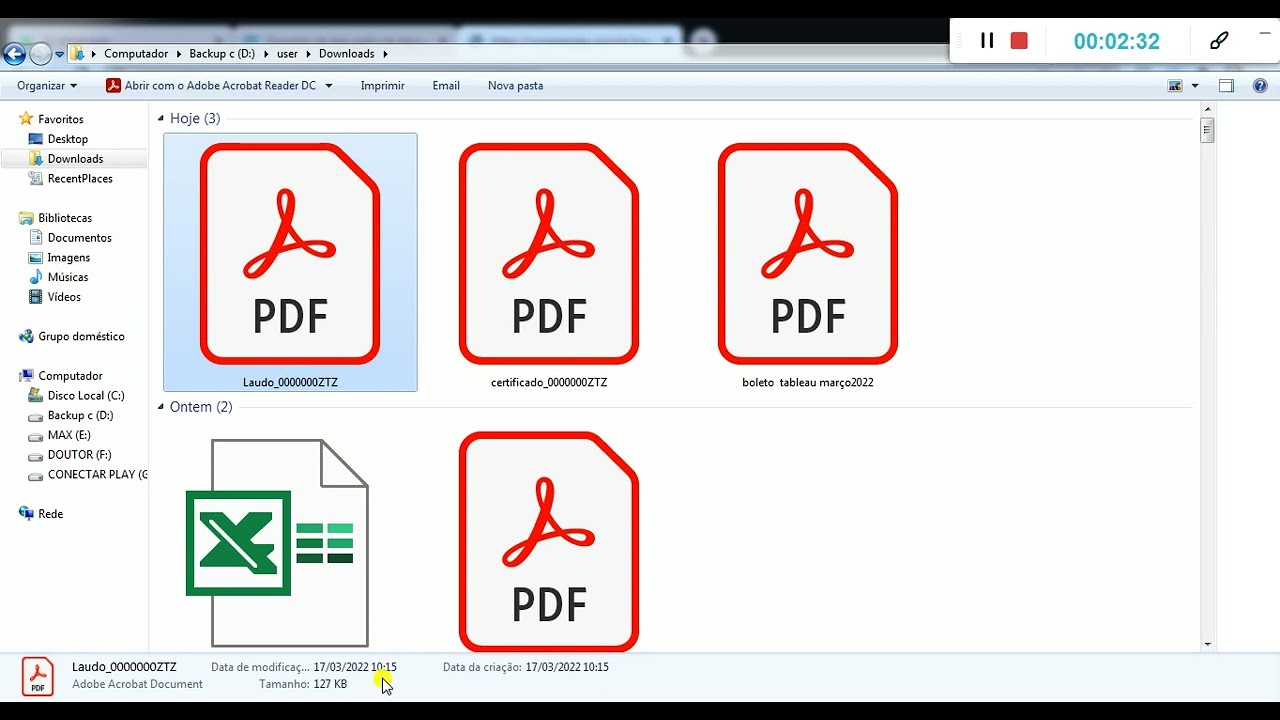Select the Laudo_0000000ZTZ PDF file
Viewport: 1280px width, 720px height.
[290, 262]
